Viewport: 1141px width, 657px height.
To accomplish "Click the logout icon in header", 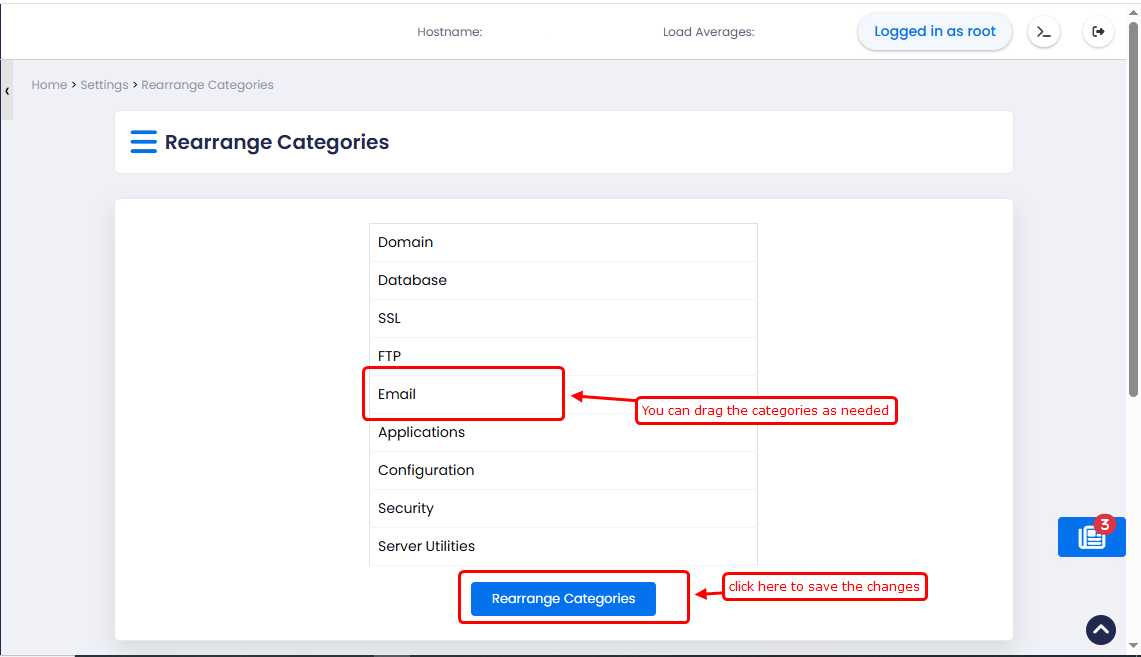I will [x=1098, y=32].
